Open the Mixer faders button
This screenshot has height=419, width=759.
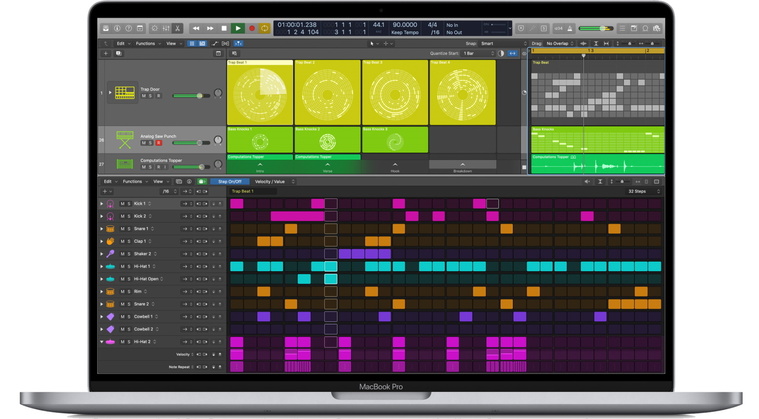[166, 29]
